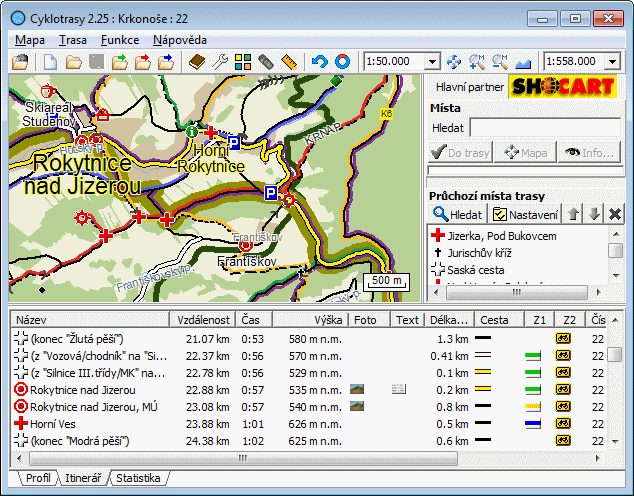Click the Nastavení button
Screen dimensions: 634x496
pos(524,214)
